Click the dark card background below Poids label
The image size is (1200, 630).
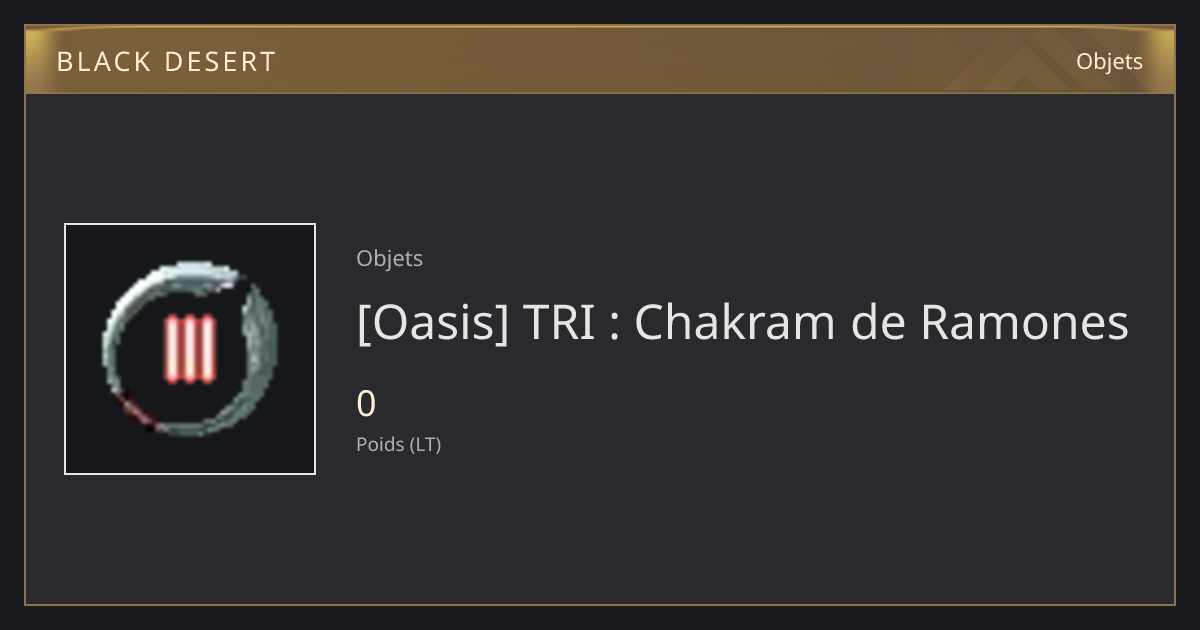600,530
